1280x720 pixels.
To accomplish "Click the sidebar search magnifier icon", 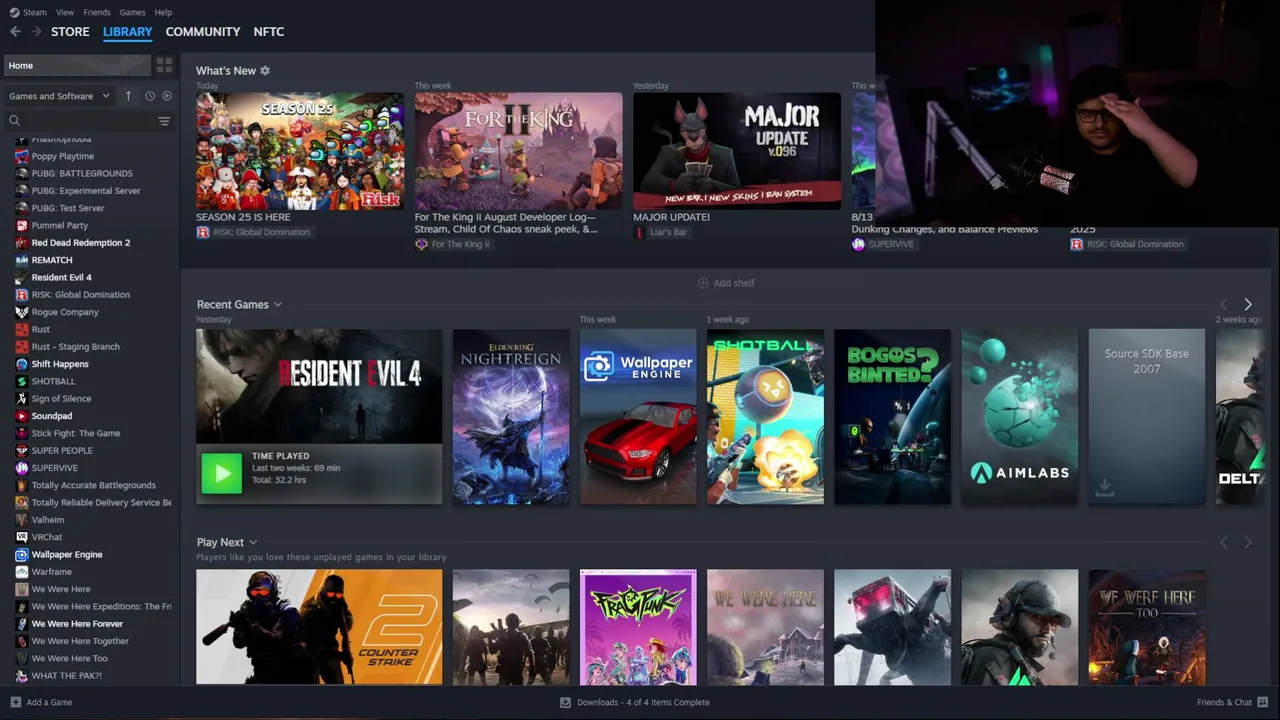I will click(14, 121).
